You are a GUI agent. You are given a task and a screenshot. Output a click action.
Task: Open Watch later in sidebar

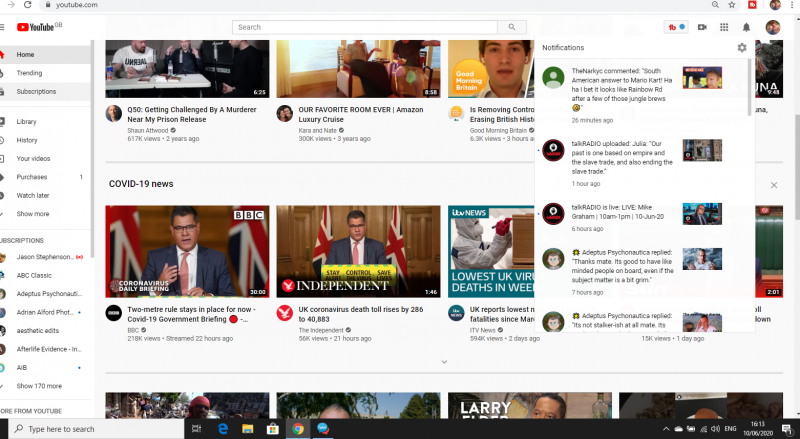[x=32, y=195]
